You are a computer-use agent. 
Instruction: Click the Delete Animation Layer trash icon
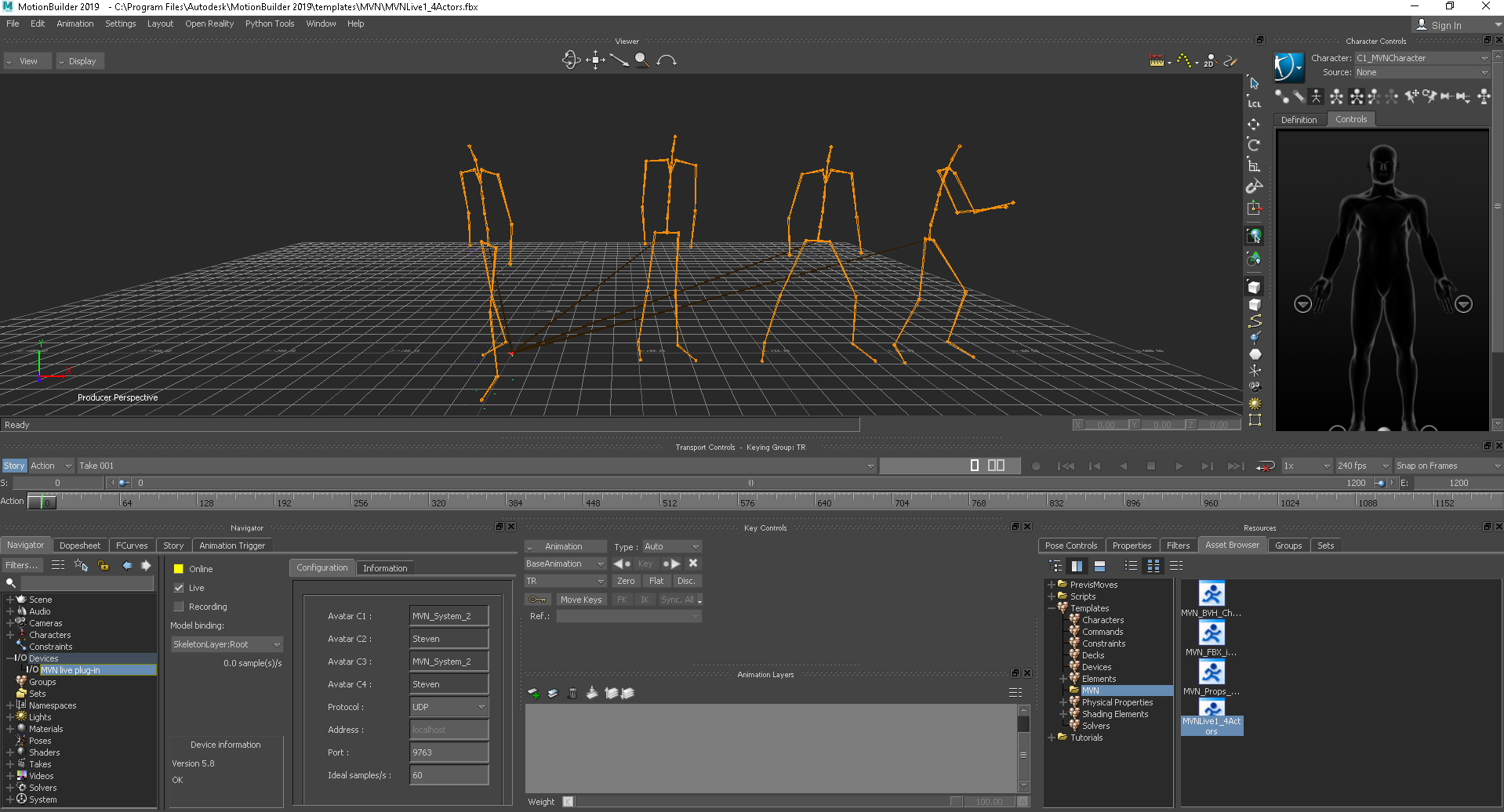pyautogui.click(x=572, y=693)
